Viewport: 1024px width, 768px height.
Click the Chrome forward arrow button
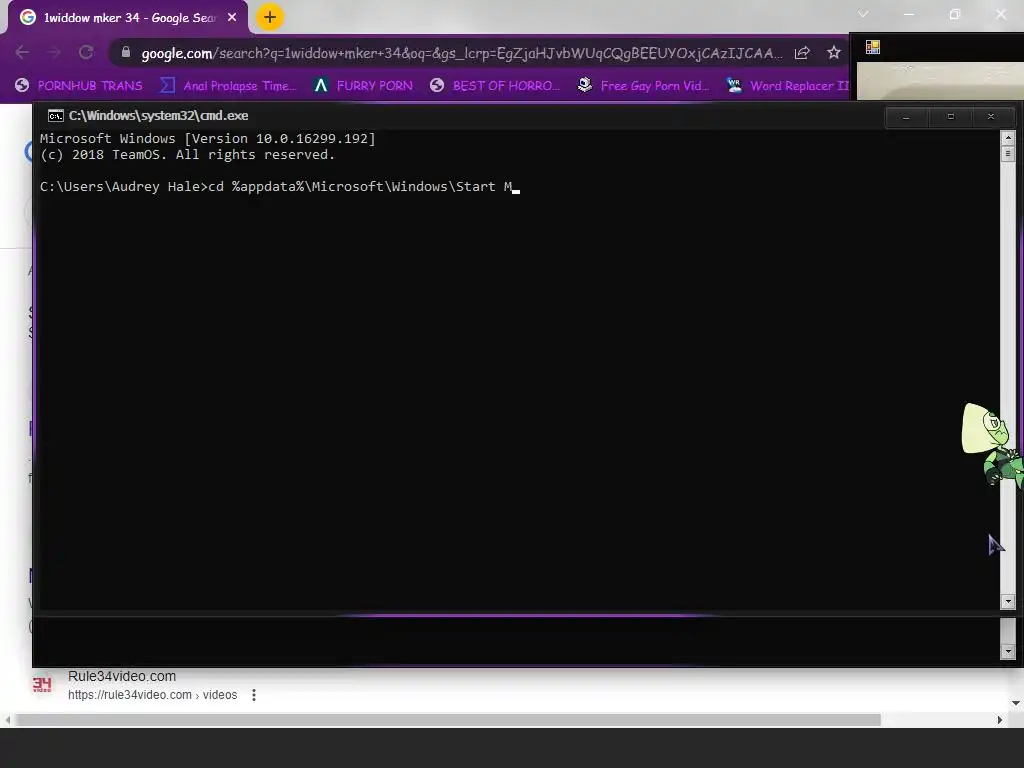click(x=54, y=52)
